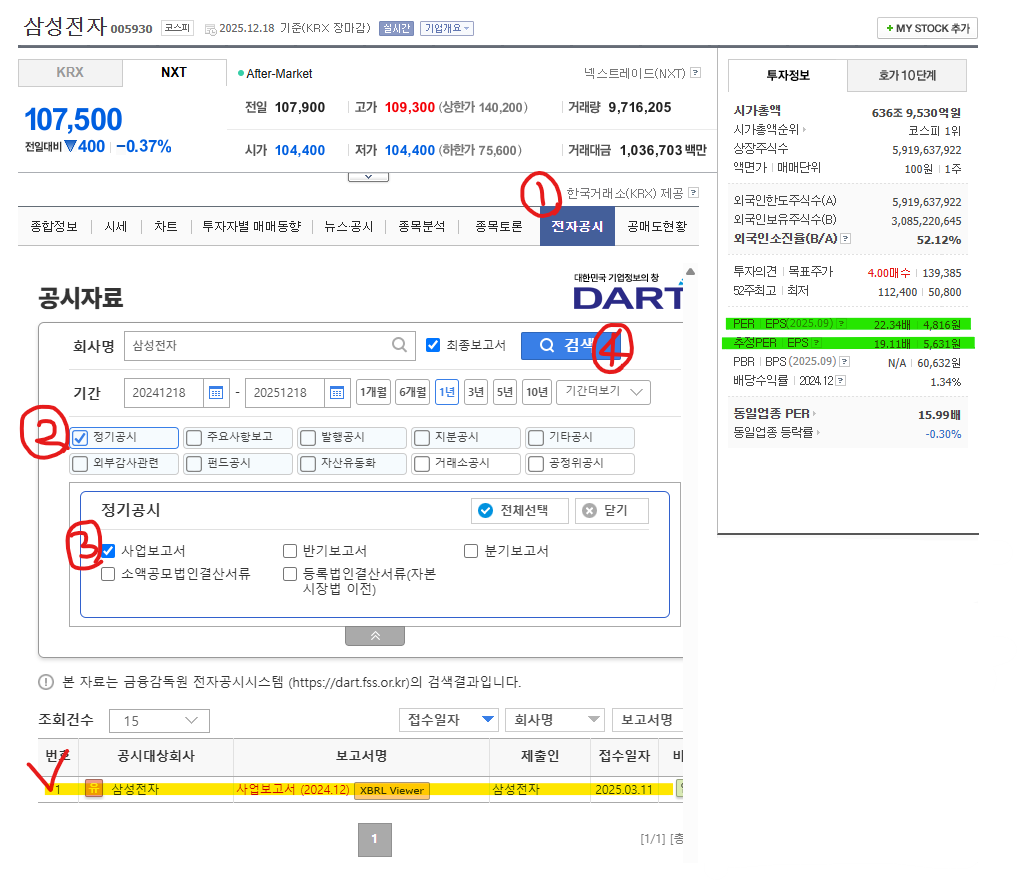1018x880 pixels.
Task: Open the 보고서명 sort dropdown
Action: coord(647,720)
